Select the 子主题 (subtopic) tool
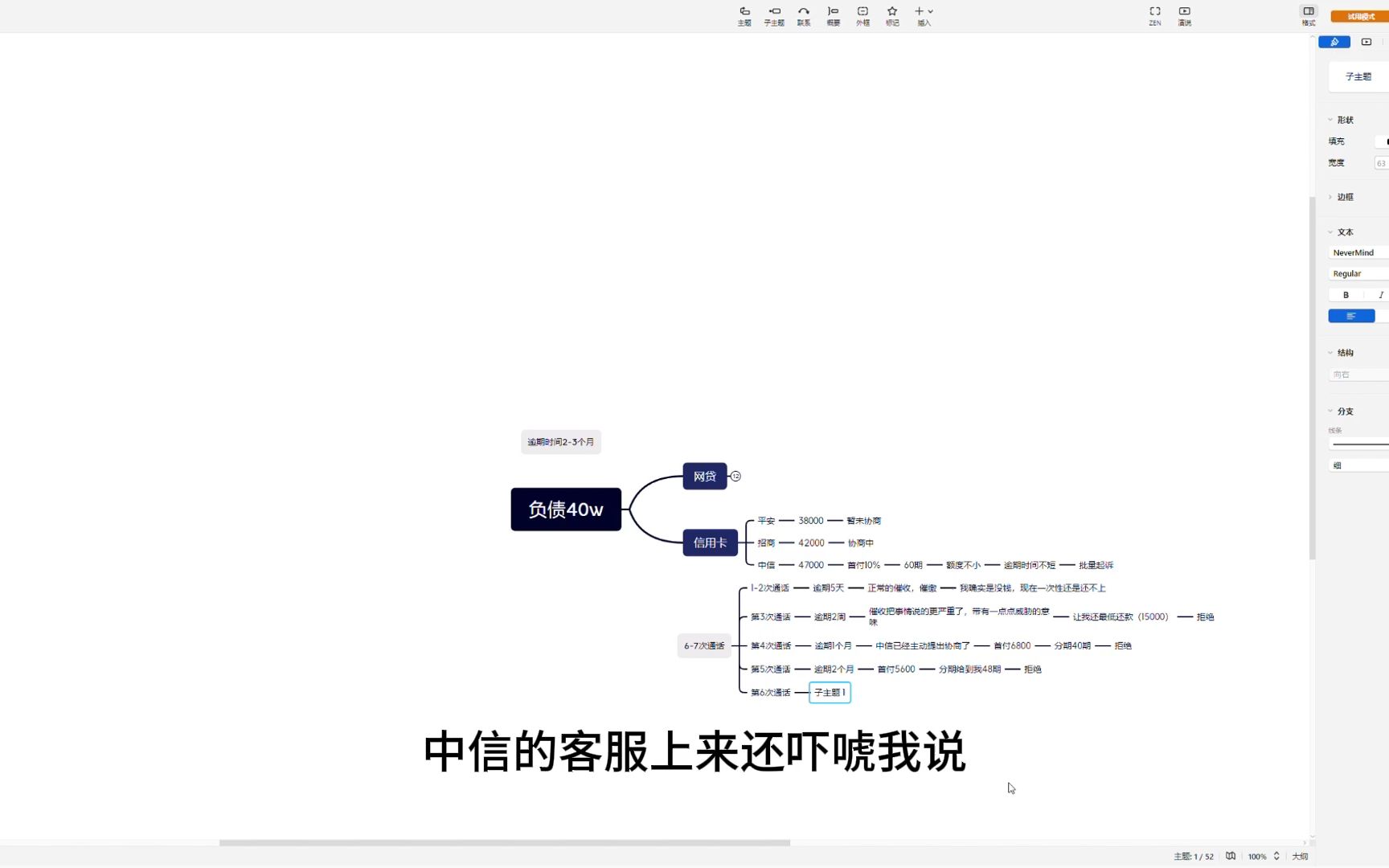1389x868 pixels. click(773, 15)
